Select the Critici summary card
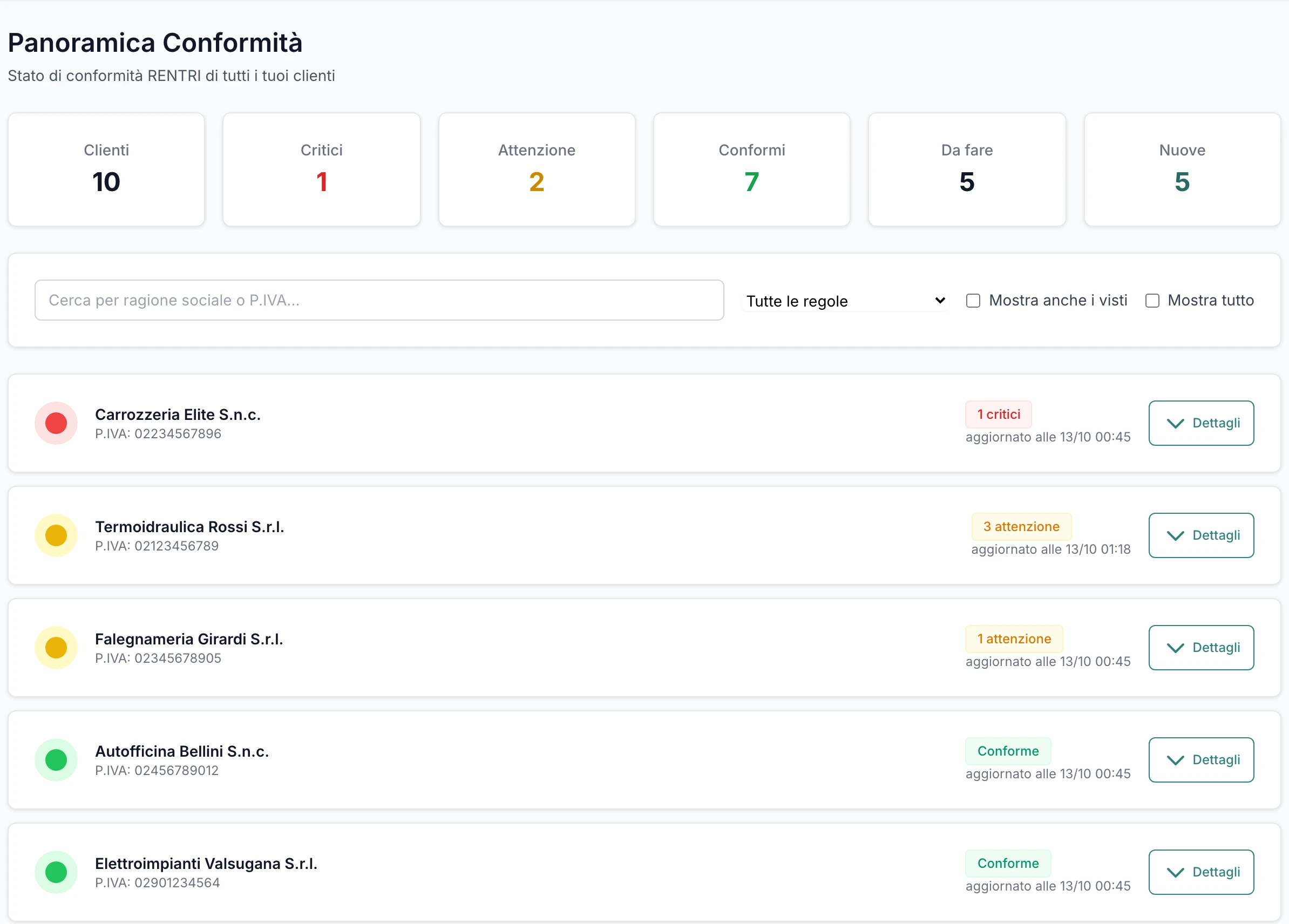This screenshot has height=924, width=1289. pyautogui.click(x=322, y=169)
